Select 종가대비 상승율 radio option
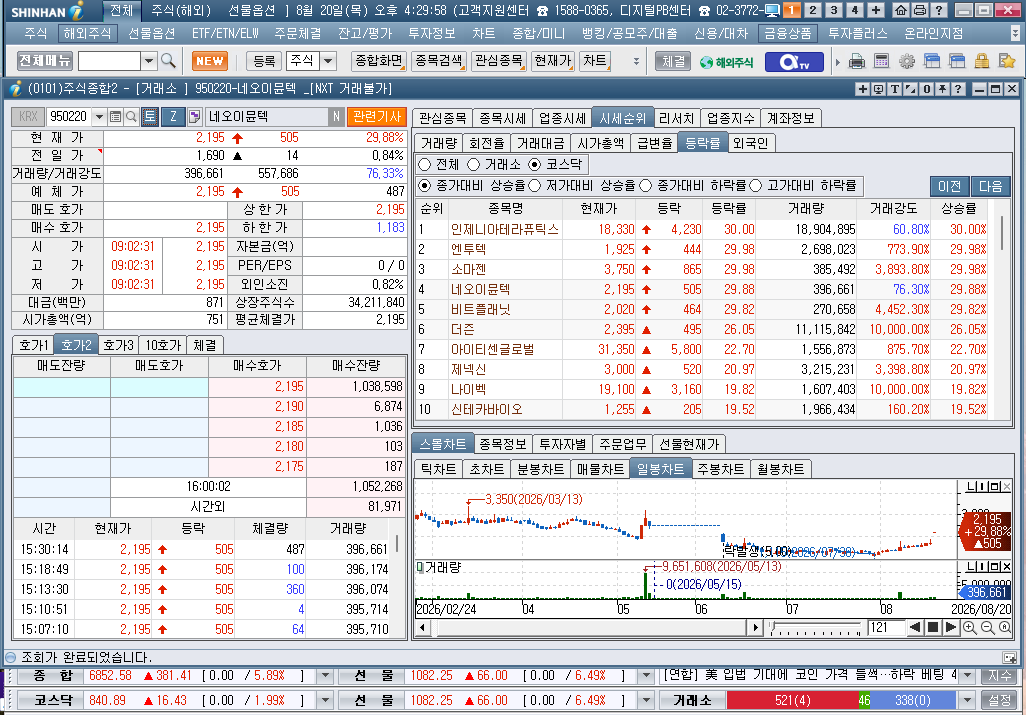The height and width of the screenshot is (715, 1026). tap(425, 186)
